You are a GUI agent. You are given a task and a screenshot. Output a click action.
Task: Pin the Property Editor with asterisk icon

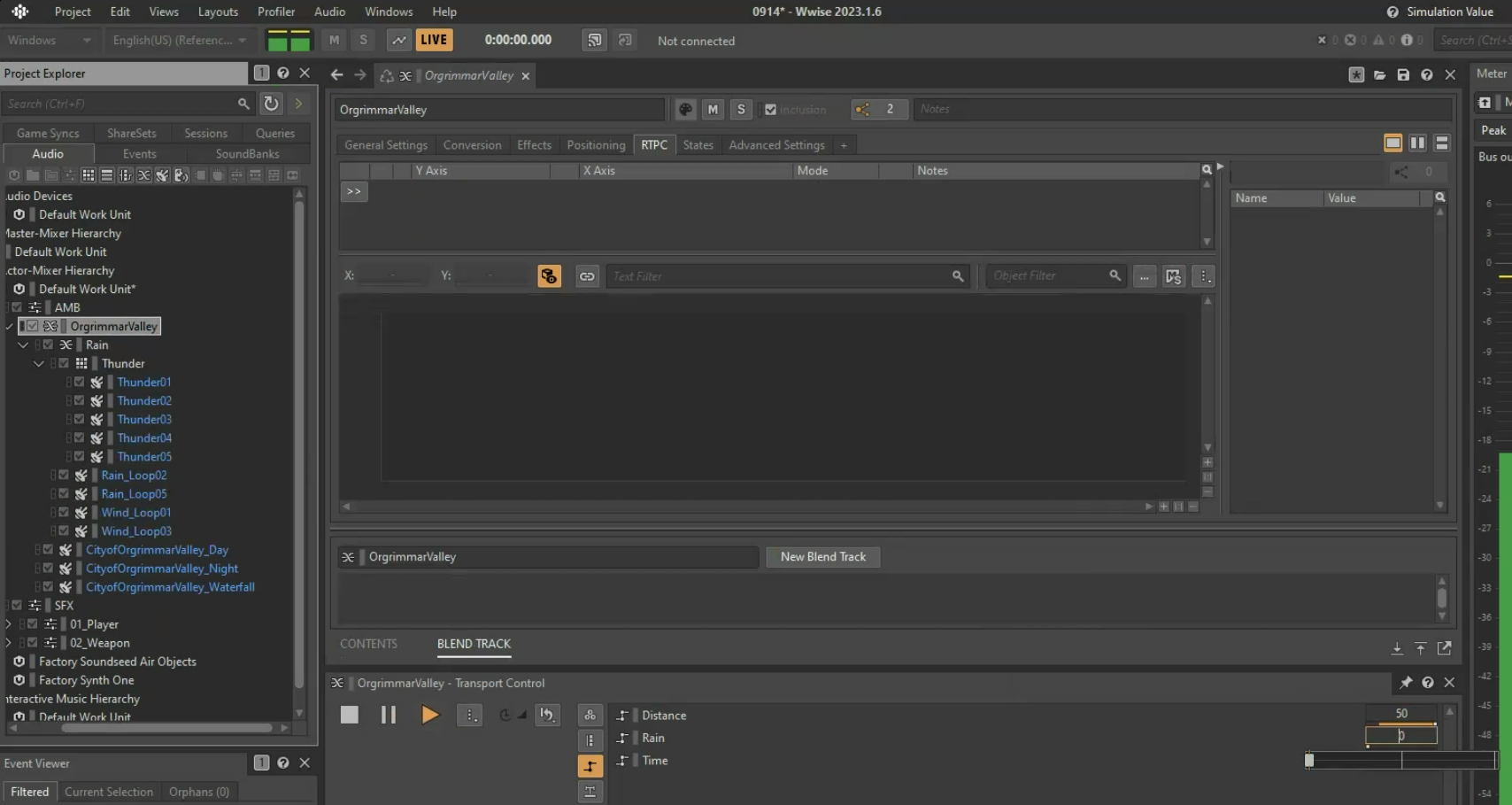pyautogui.click(x=1356, y=75)
